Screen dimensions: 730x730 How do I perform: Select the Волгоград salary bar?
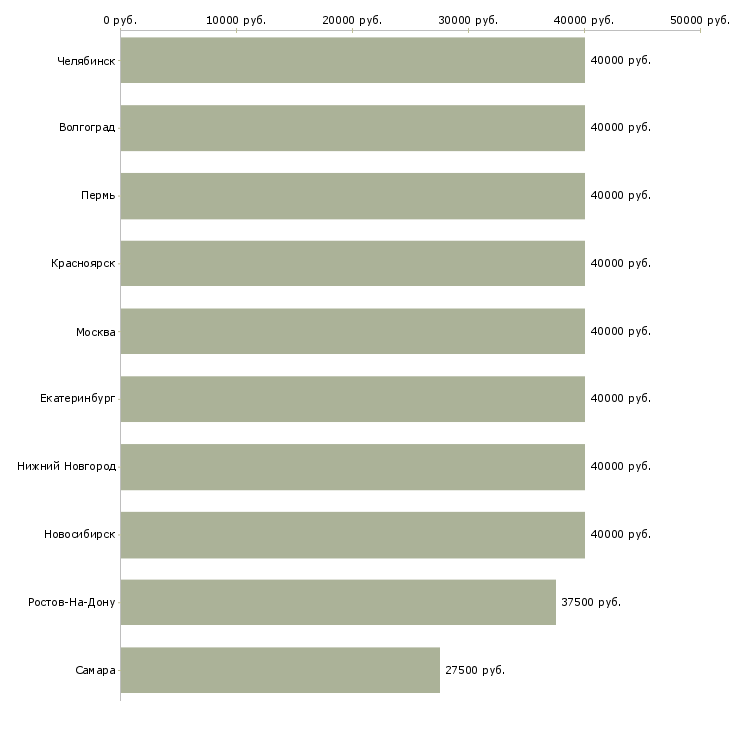click(352, 128)
